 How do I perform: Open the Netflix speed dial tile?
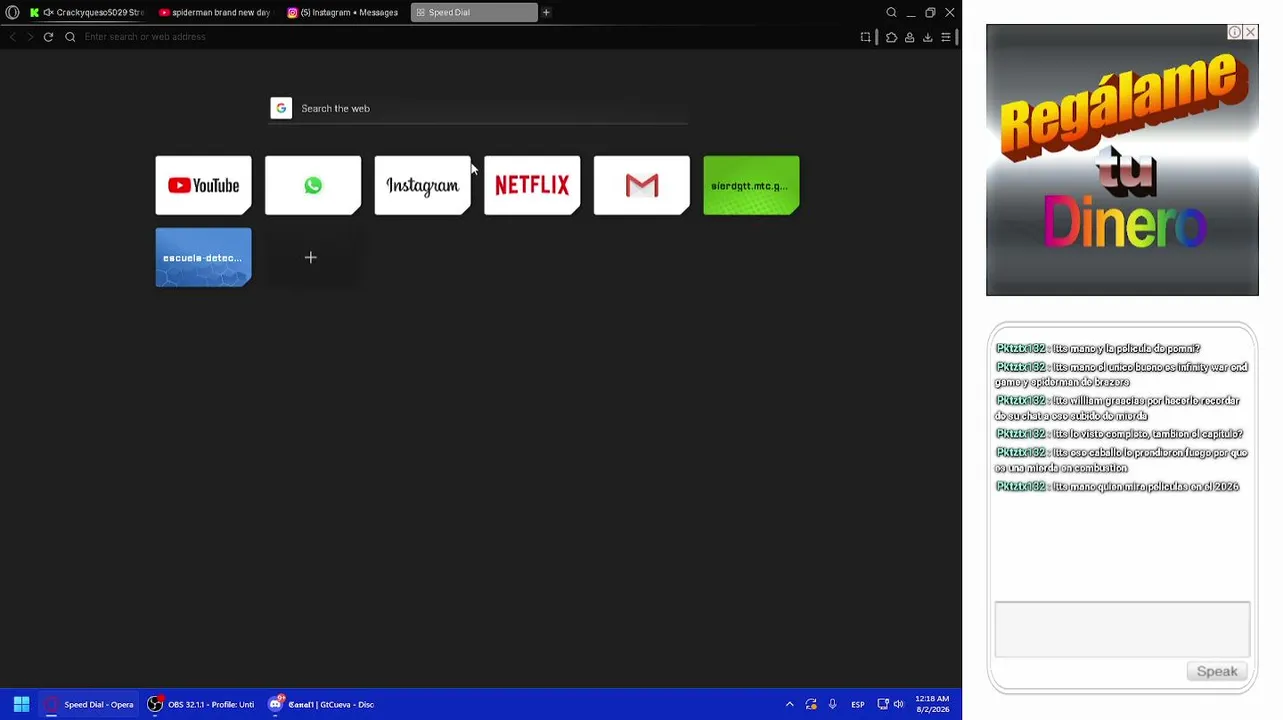tap(532, 185)
